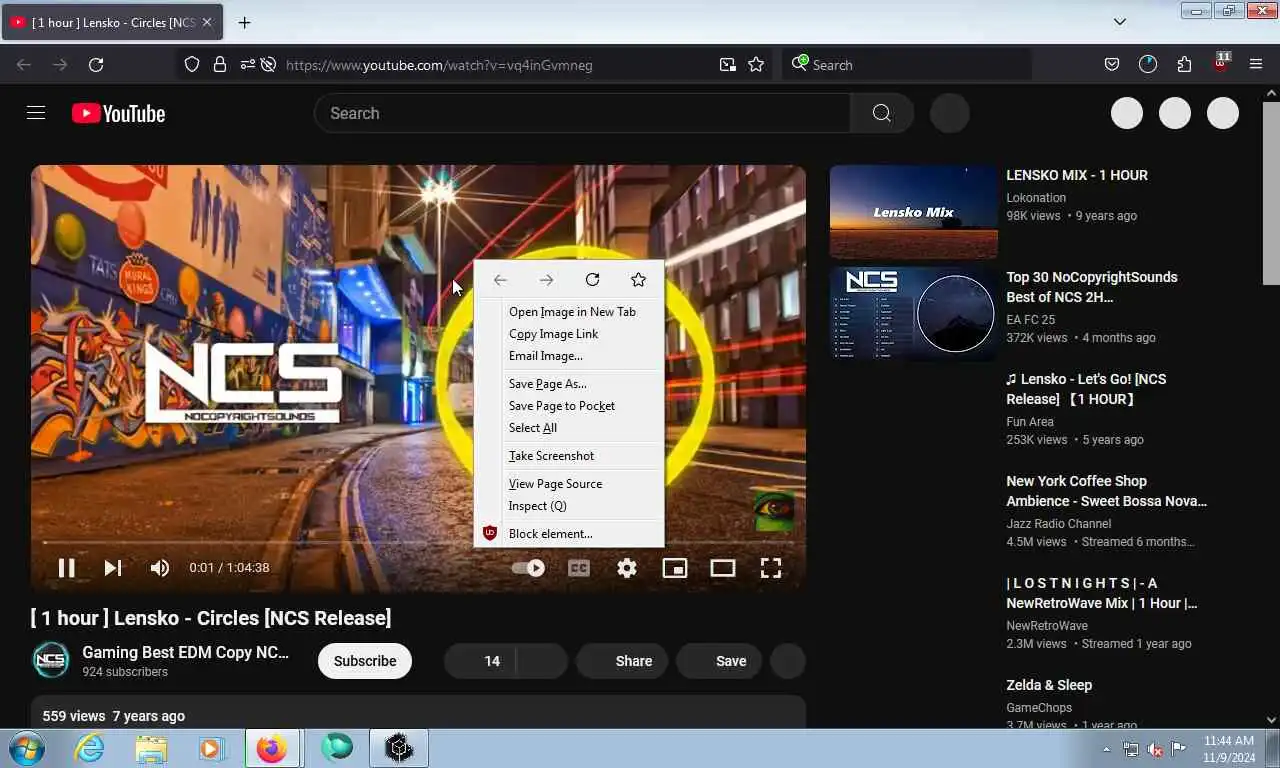The image size is (1280, 768).
Task: Open Gaming Best EDM Copy NC... channel
Action: pos(185,652)
